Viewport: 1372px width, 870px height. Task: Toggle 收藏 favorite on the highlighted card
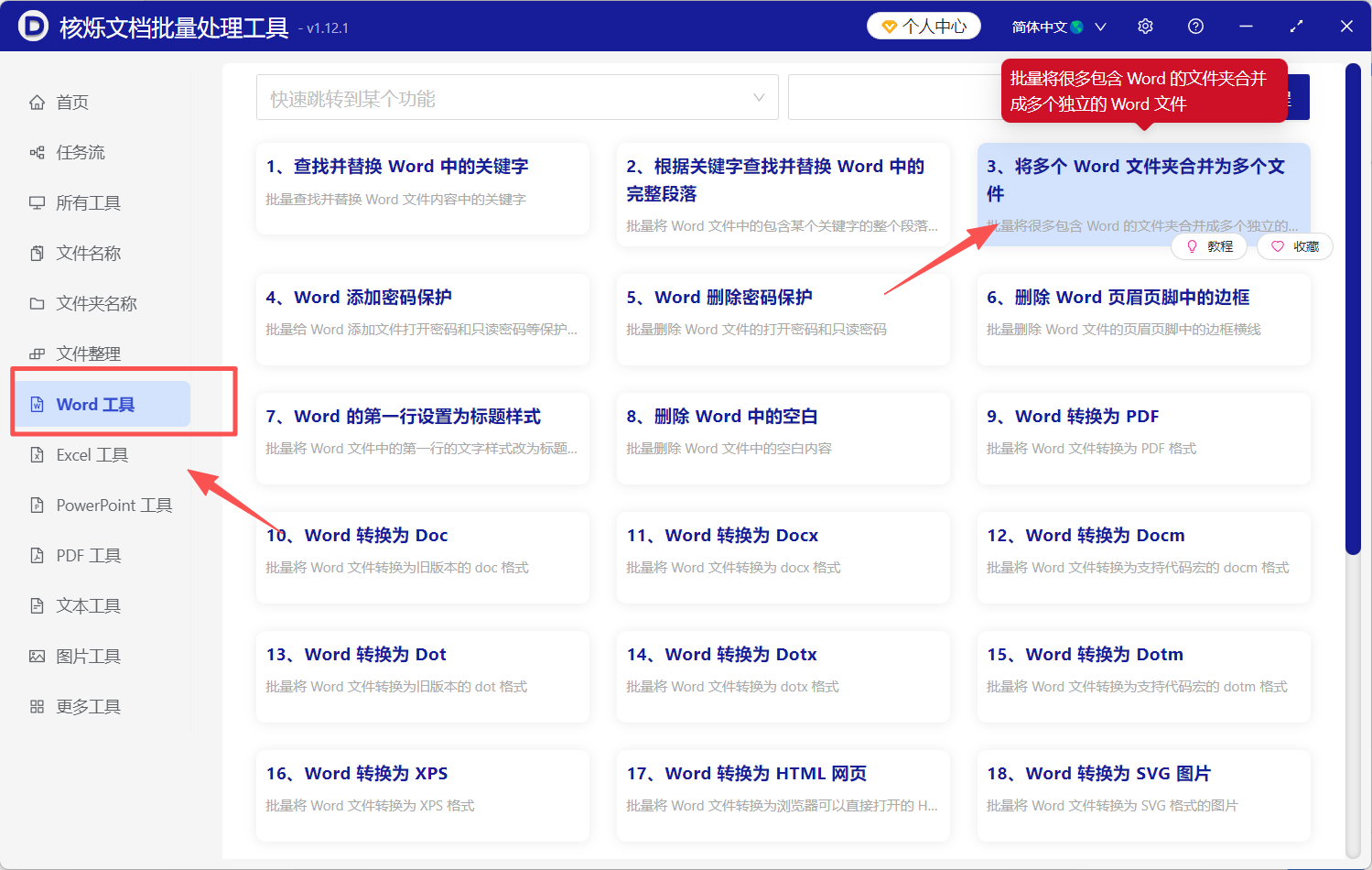coord(1294,245)
